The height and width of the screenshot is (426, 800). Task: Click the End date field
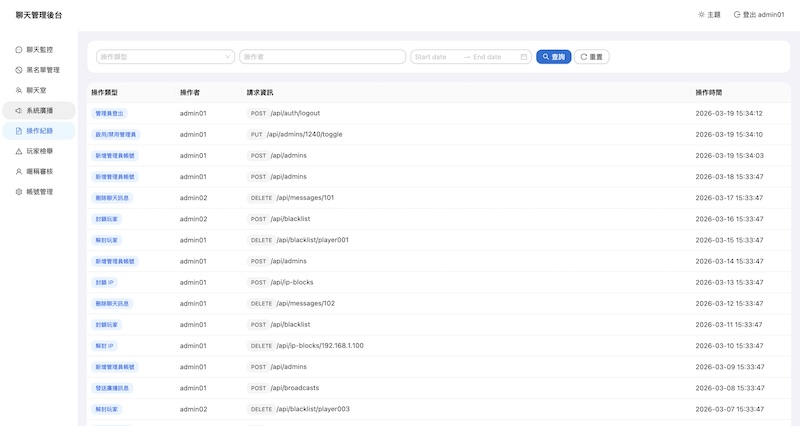tap(492, 57)
